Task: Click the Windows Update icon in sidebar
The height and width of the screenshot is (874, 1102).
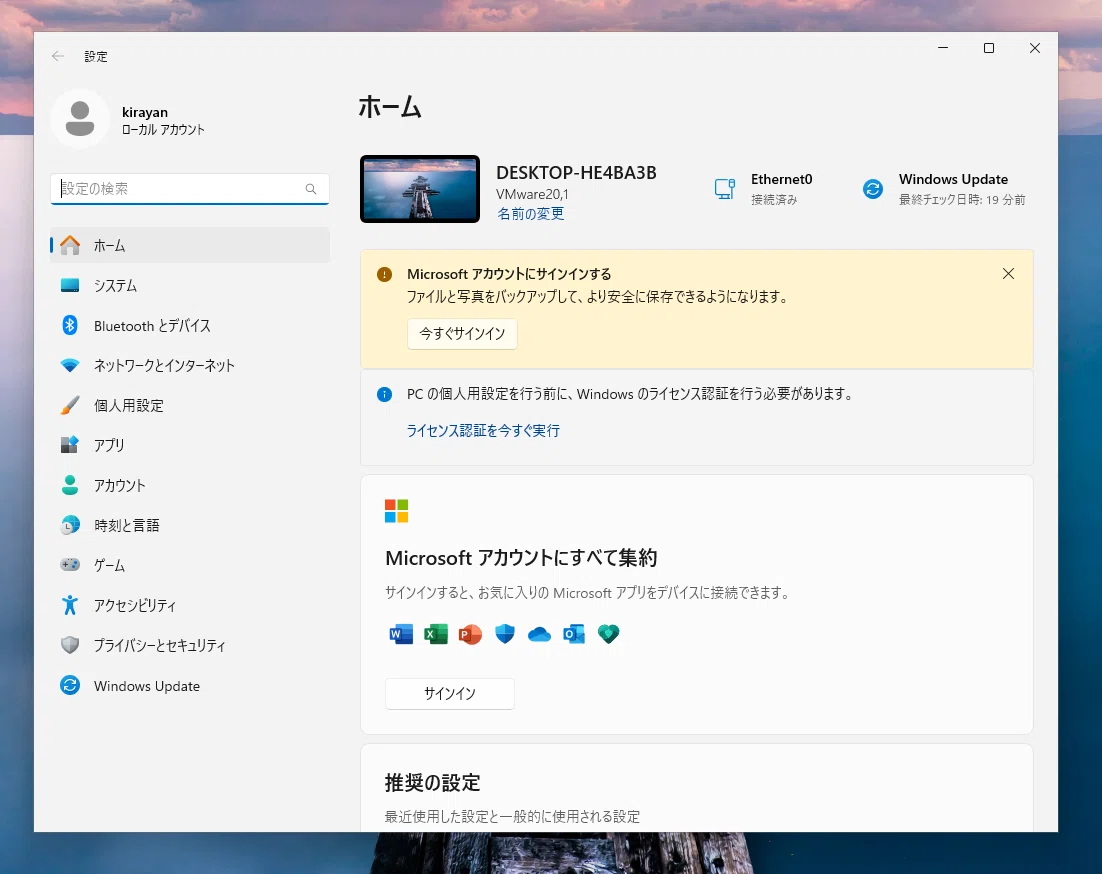Action: click(x=70, y=685)
